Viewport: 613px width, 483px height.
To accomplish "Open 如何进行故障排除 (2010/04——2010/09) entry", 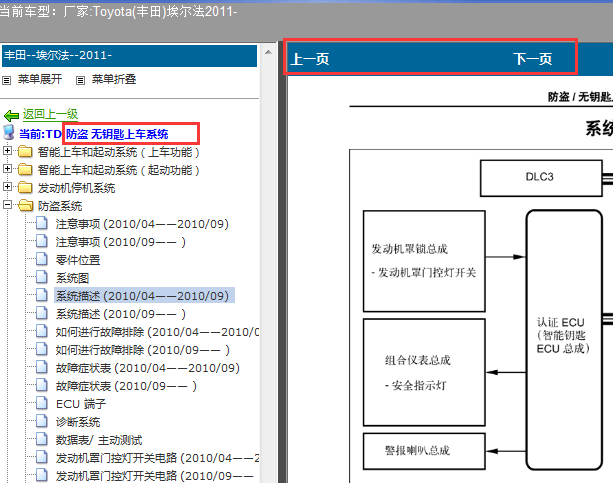I will tap(157, 332).
